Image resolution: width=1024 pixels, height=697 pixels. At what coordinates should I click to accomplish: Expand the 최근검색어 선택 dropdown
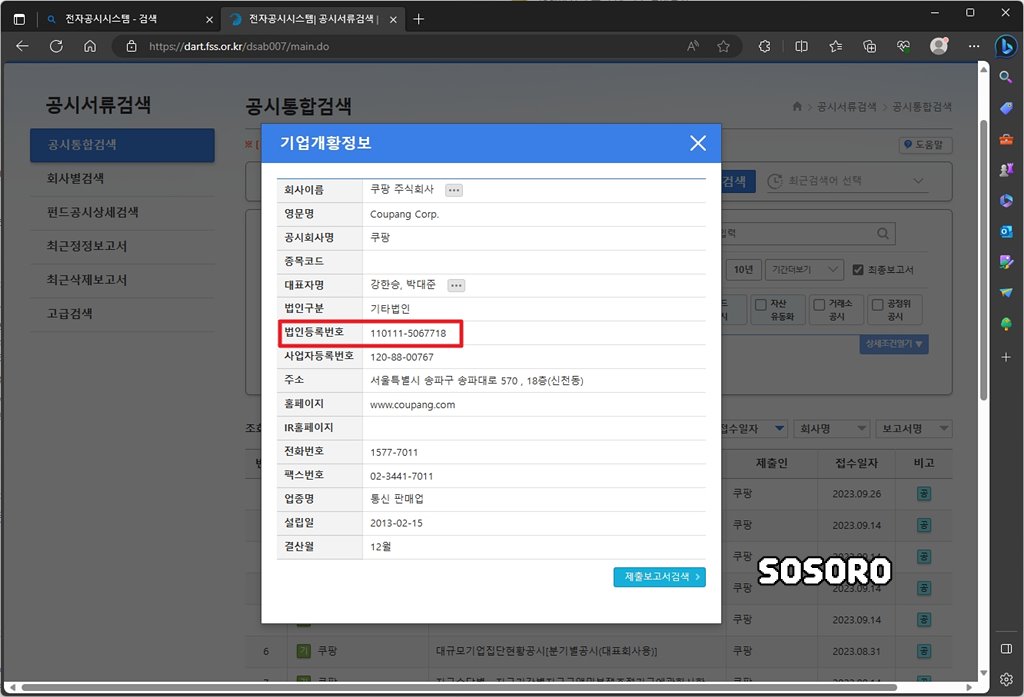[x=847, y=181]
